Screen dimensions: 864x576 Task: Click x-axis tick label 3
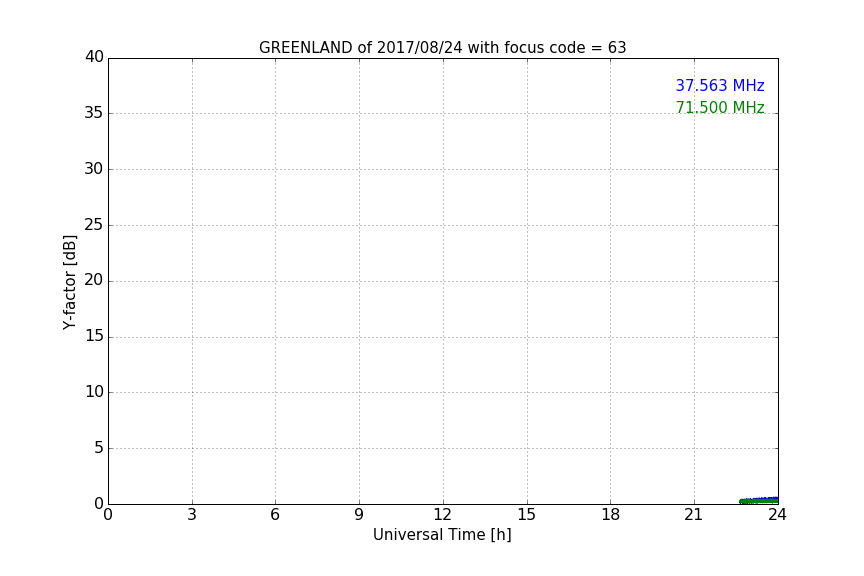pyautogui.click(x=192, y=515)
